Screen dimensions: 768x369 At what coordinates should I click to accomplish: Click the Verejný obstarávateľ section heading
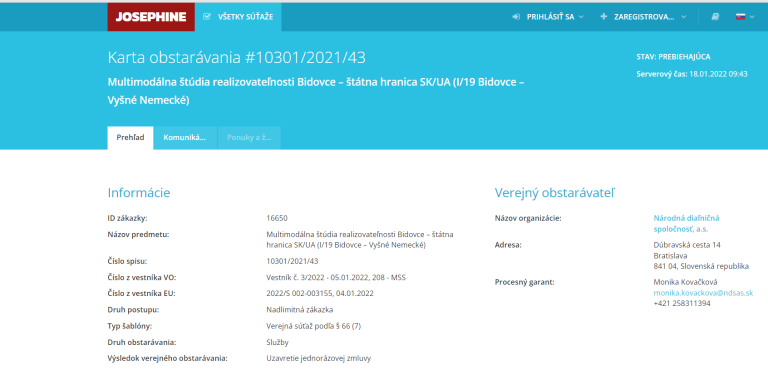pos(554,193)
